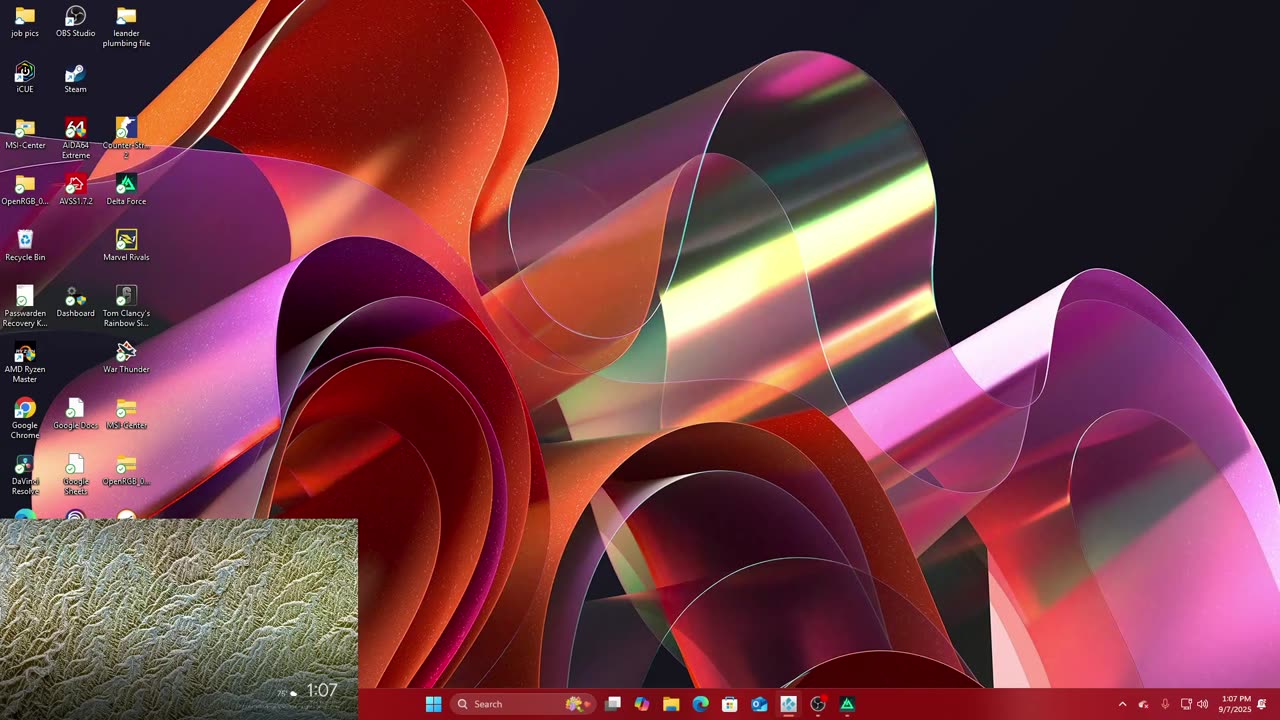This screenshot has width=1280, height=720.
Task: Select the OpenRGB folder beside Google Sheets
Action: coord(126,470)
